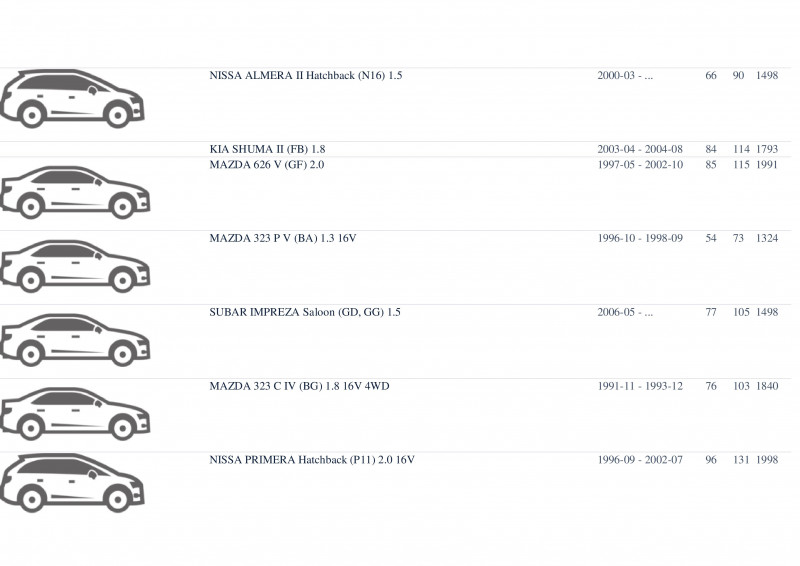Screen dimensions: 800x566
Task: Click the 1991-11 - 1993-12 date range
Action: point(640,386)
